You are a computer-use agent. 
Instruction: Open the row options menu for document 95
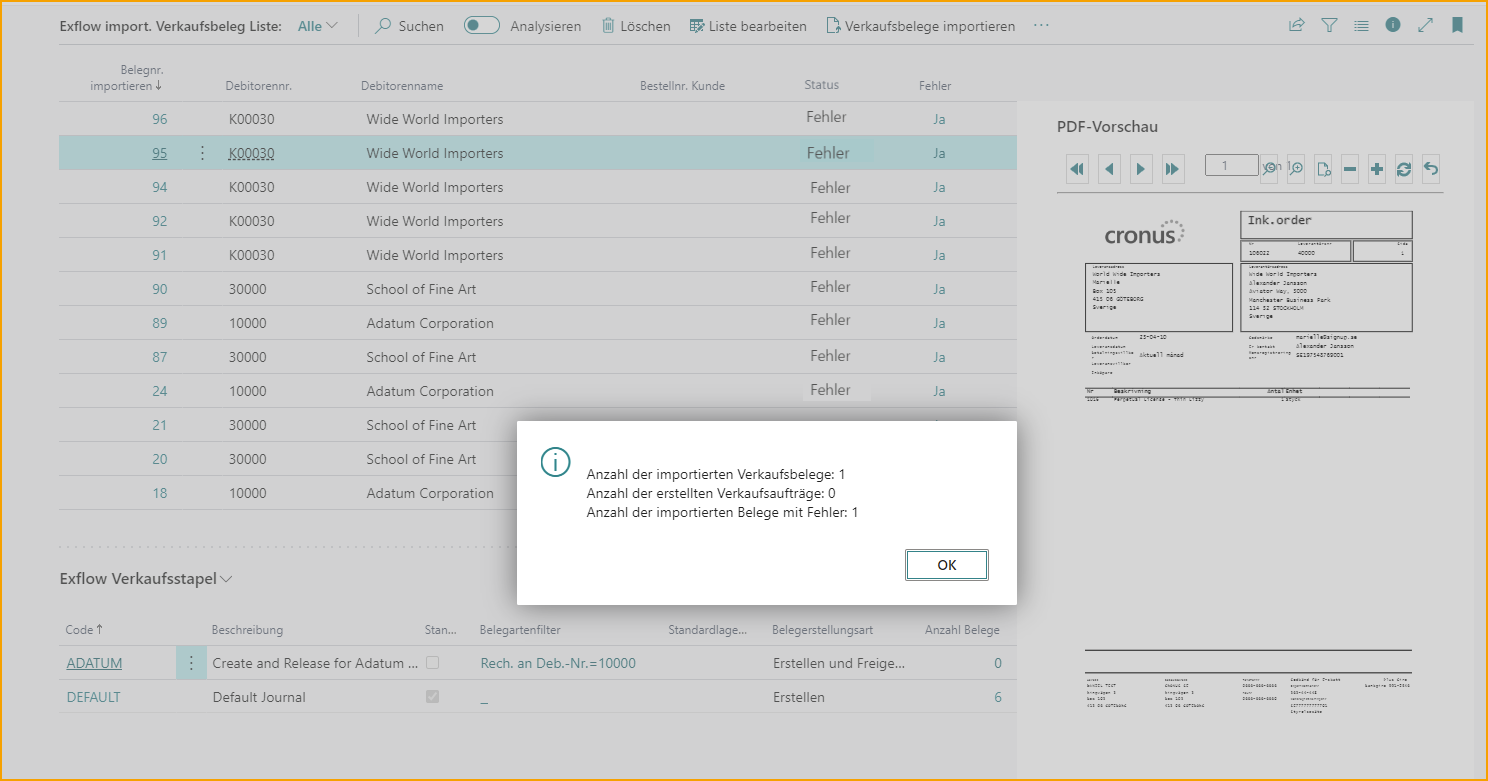pos(201,153)
